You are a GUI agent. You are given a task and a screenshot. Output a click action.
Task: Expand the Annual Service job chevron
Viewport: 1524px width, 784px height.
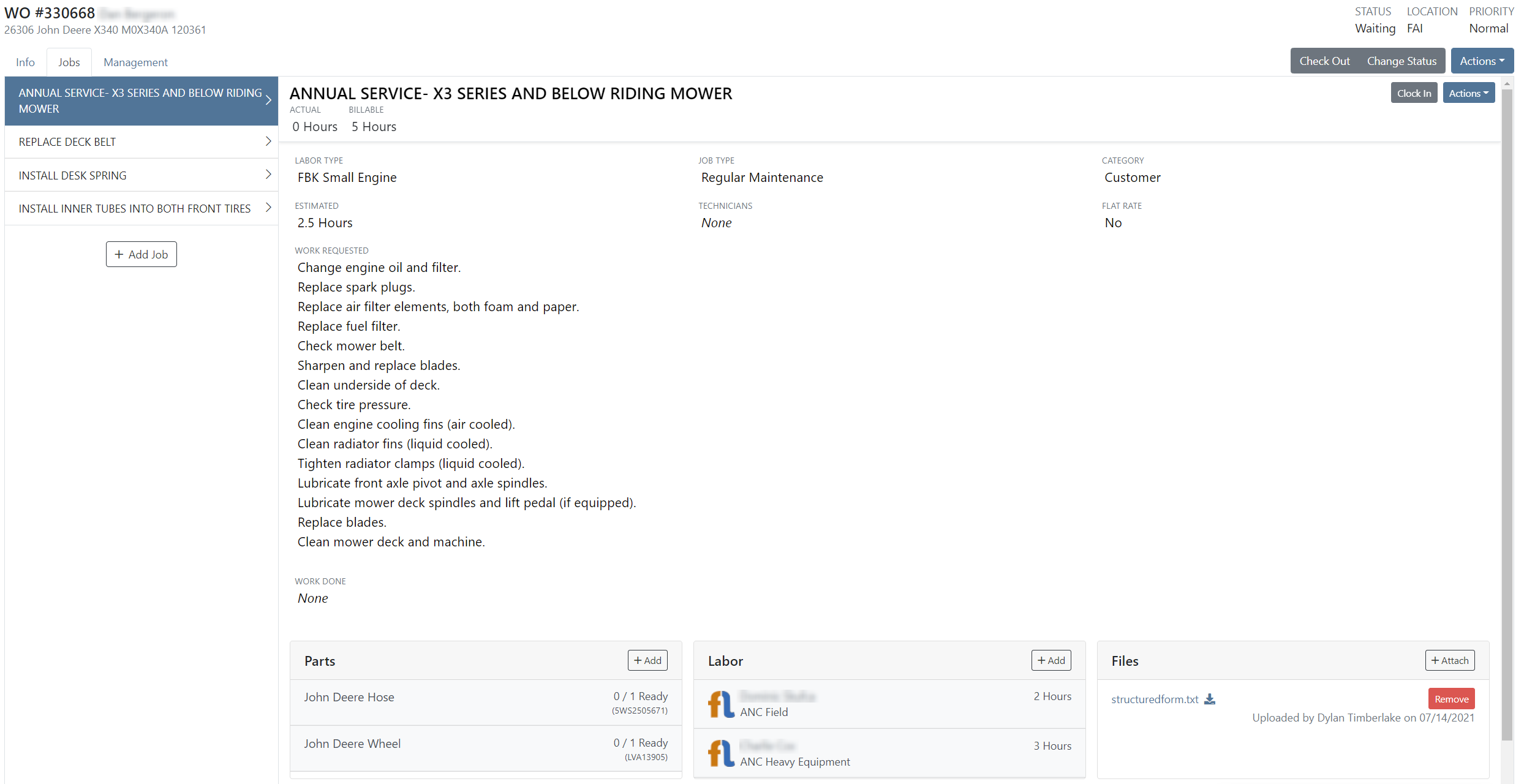[268, 100]
